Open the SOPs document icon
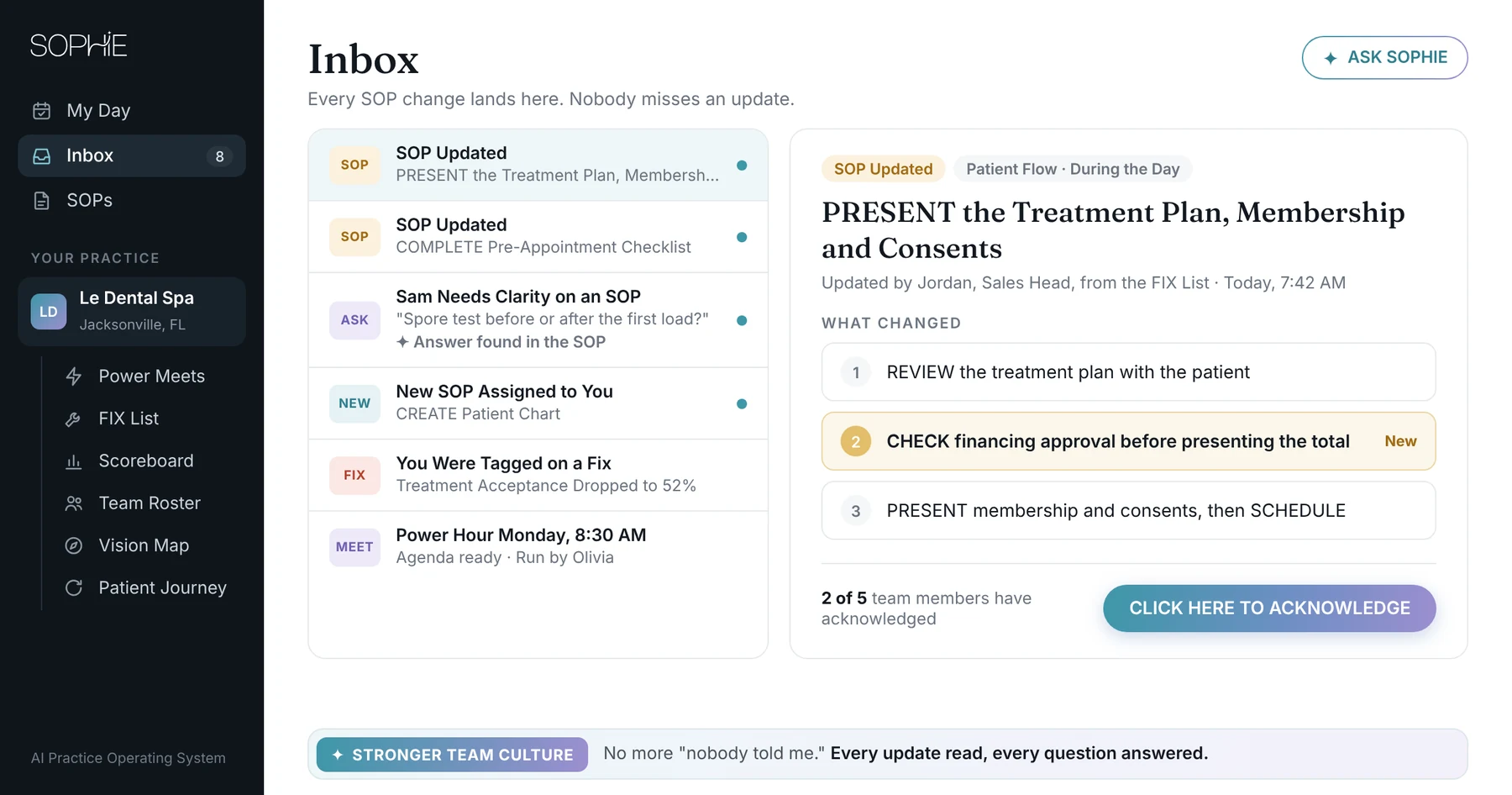 [x=41, y=201]
